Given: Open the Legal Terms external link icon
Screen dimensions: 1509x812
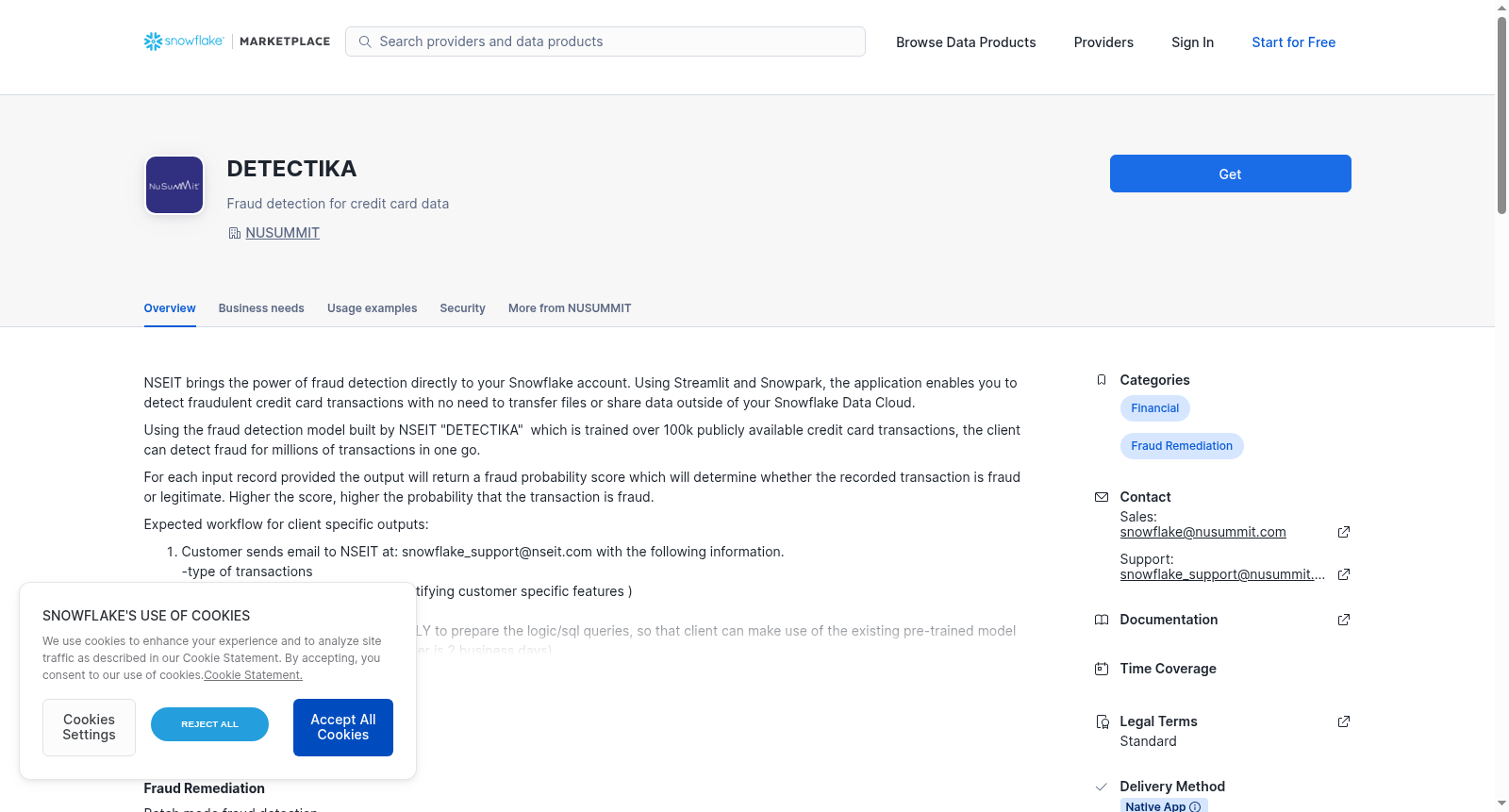Looking at the screenshot, I should tap(1344, 721).
